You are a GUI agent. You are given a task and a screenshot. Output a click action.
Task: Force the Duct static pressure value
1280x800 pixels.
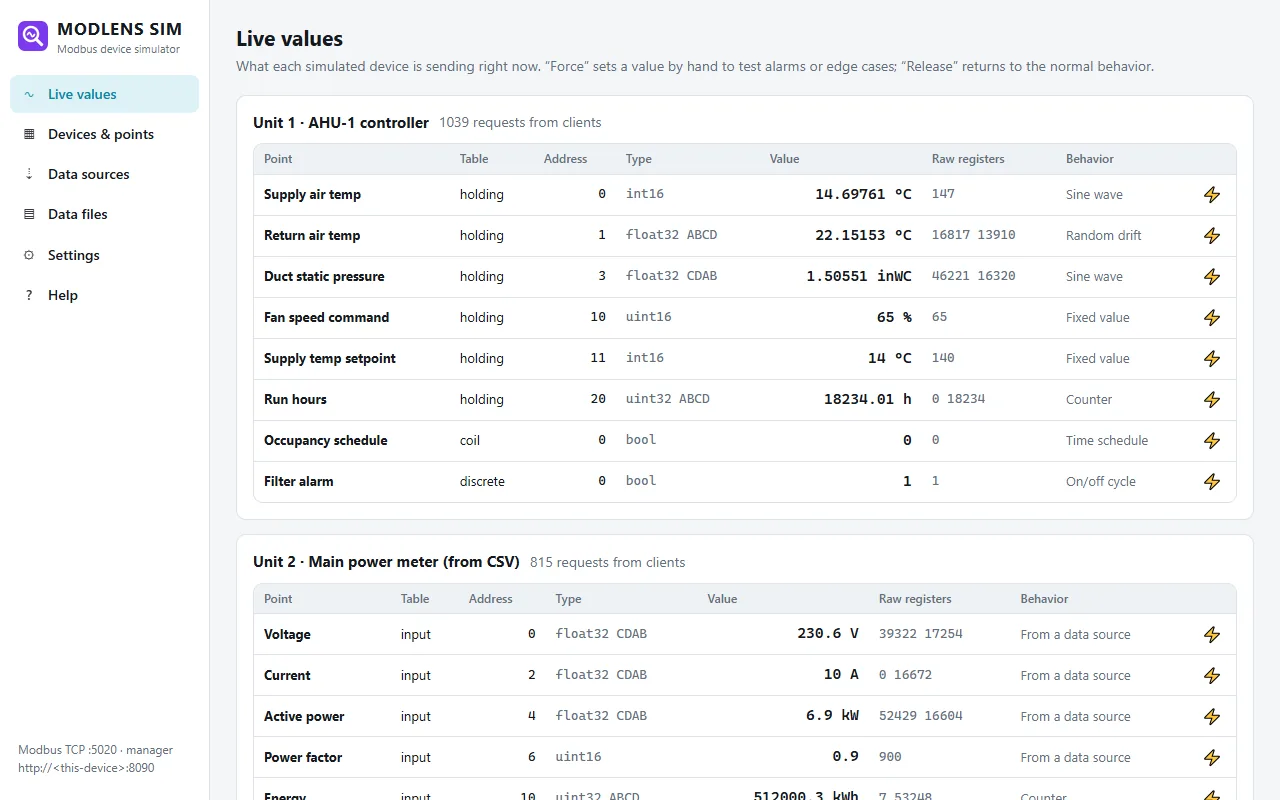[1212, 277]
